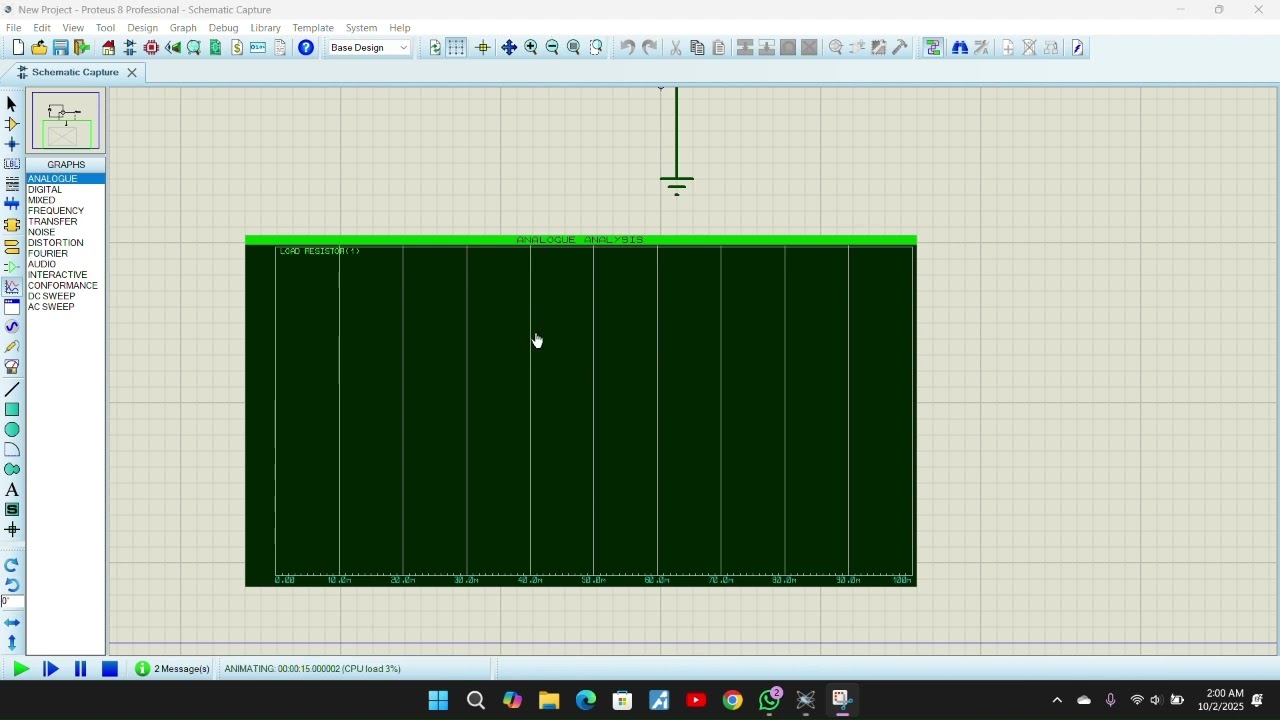Click the Y-Mirror vertical flip icon
The height and width of the screenshot is (720, 1280).
12,642
